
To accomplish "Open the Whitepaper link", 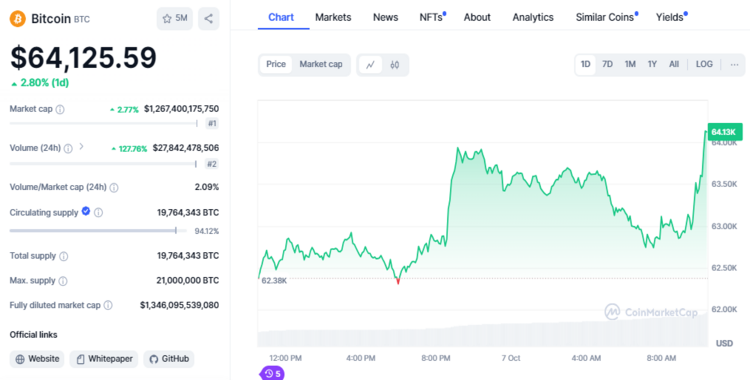I will (x=104, y=359).
